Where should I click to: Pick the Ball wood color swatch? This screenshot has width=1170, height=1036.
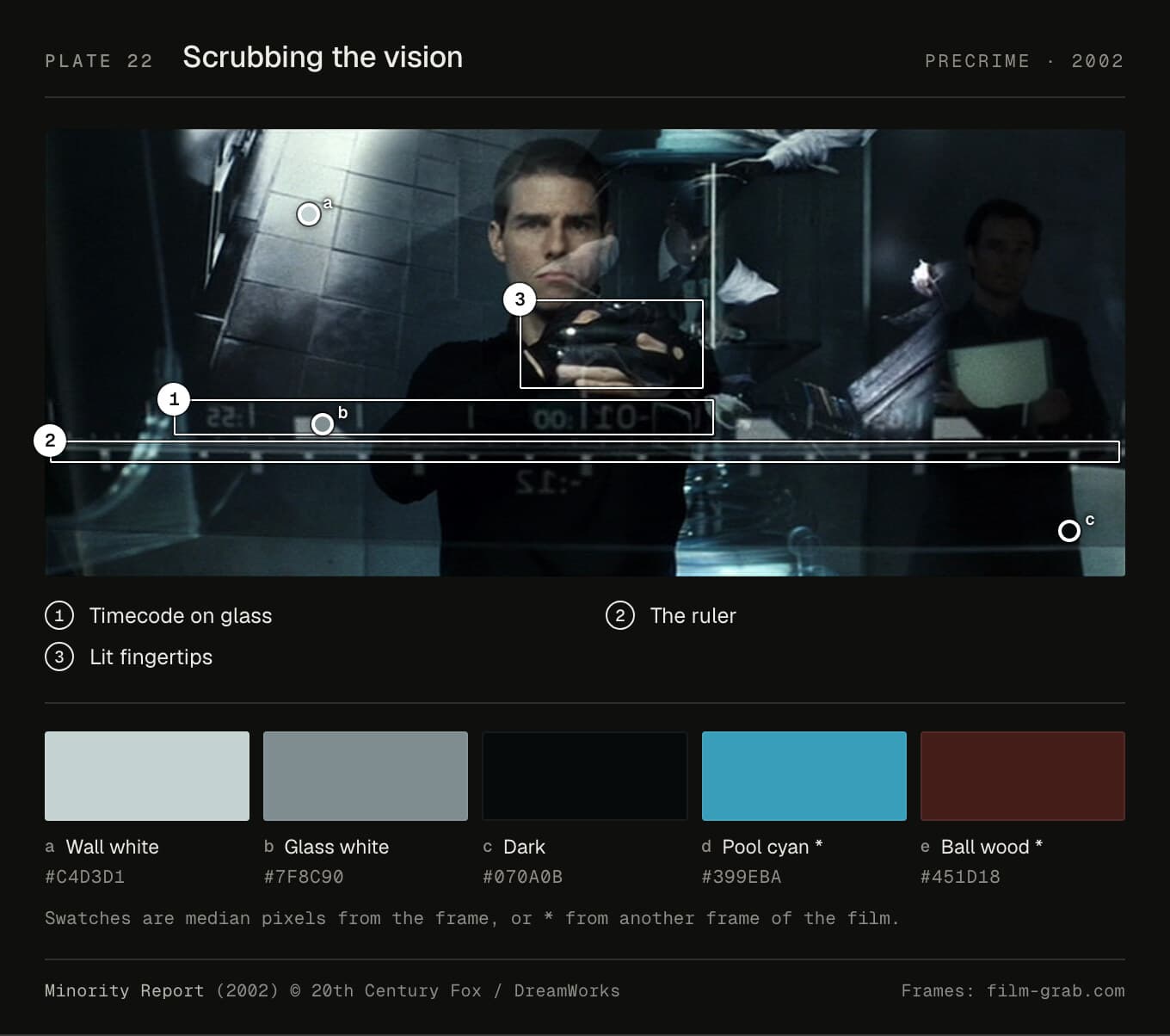(x=1023, y=776)
